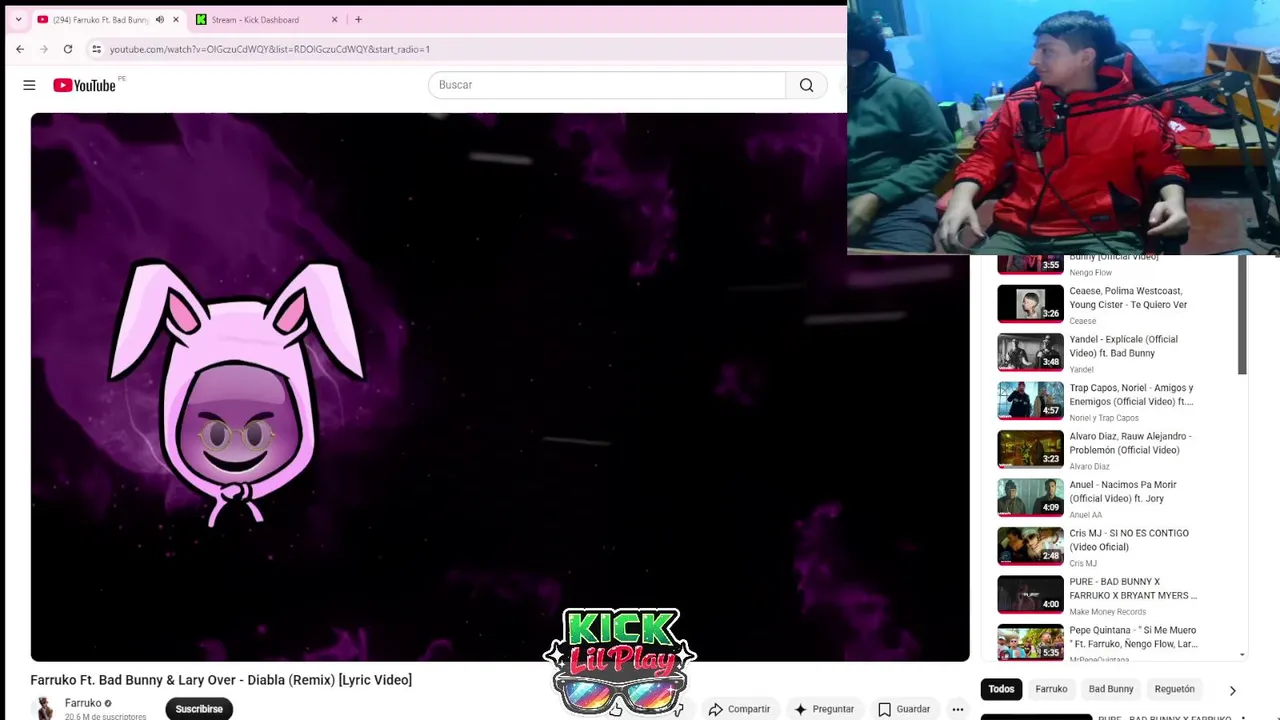Click title 'Anuel - Nacimos Pa Morir'

tap(1123, 492)
